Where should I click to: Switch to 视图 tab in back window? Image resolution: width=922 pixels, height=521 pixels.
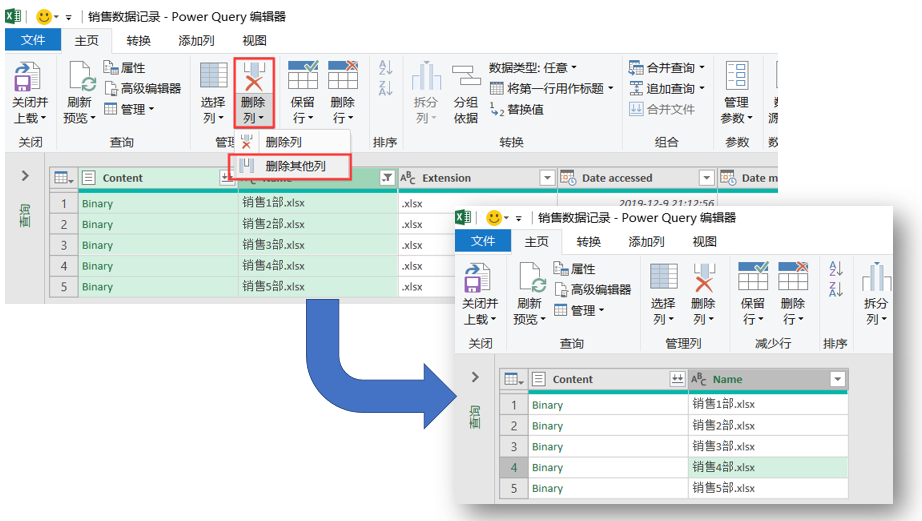click(255, 41)
